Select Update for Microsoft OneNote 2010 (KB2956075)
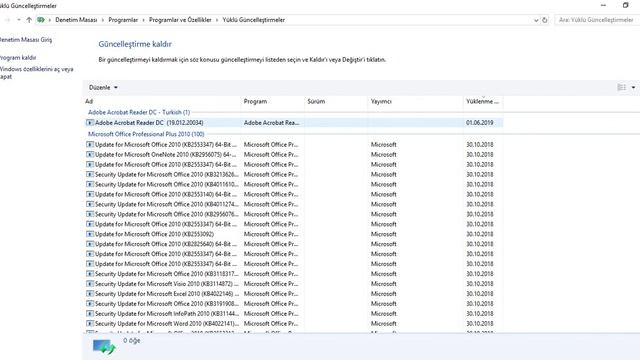640x360 pixels. (x=293, y=154)
